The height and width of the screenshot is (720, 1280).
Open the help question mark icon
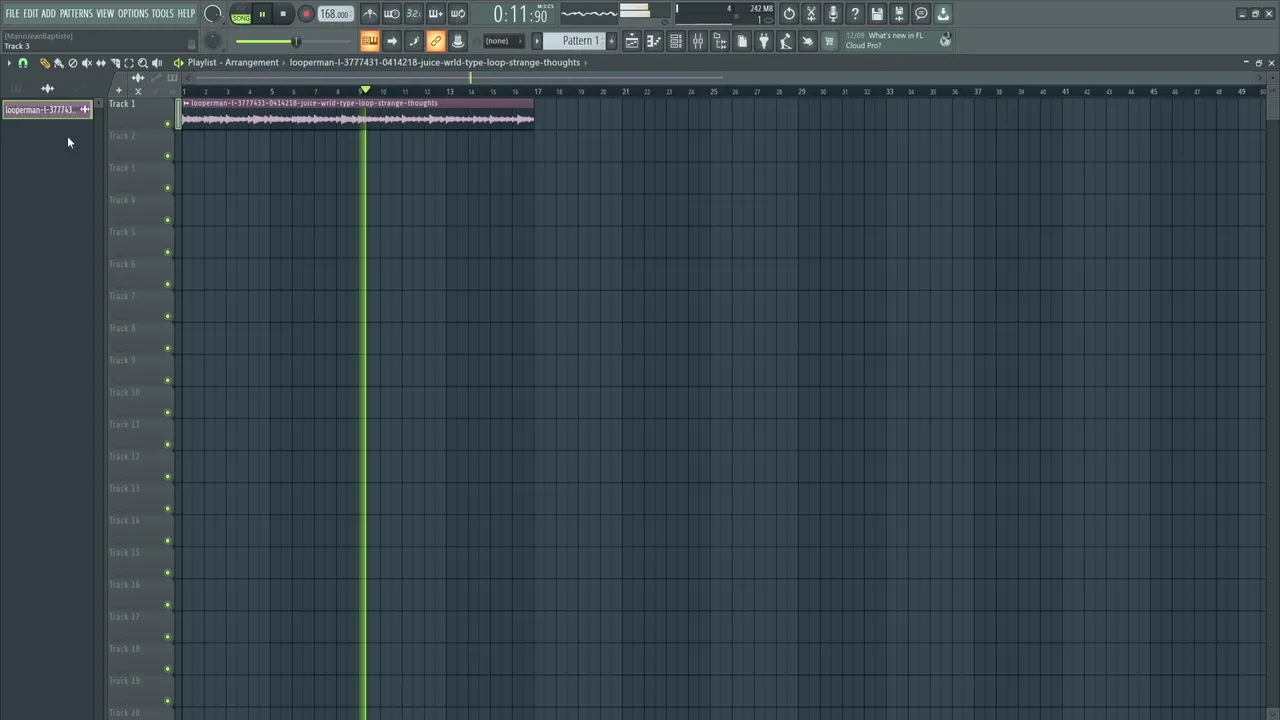[x=855, y=14]
